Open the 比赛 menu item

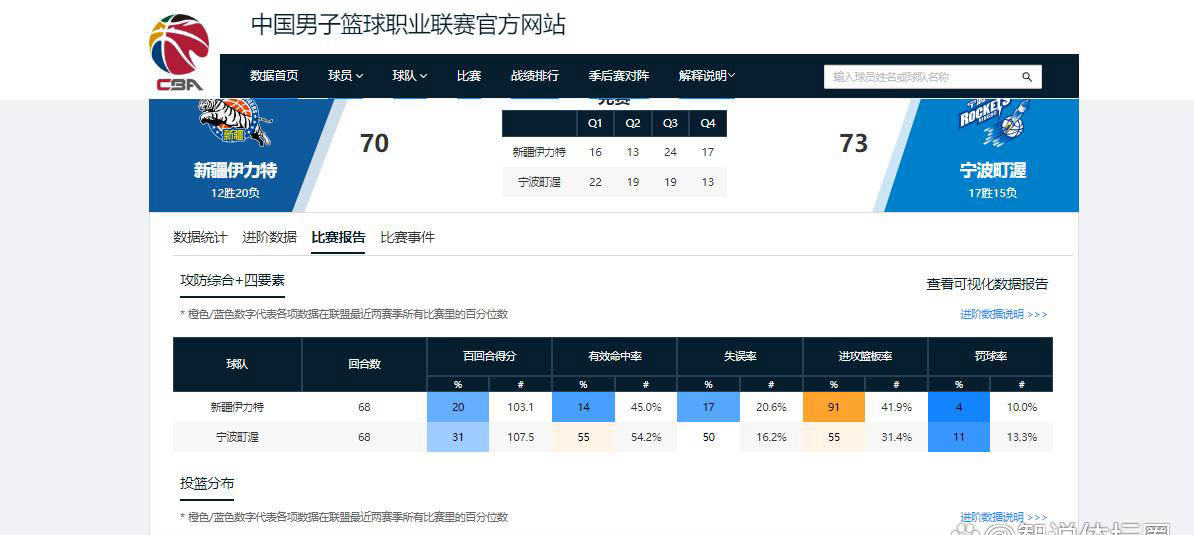click(468, 76)
